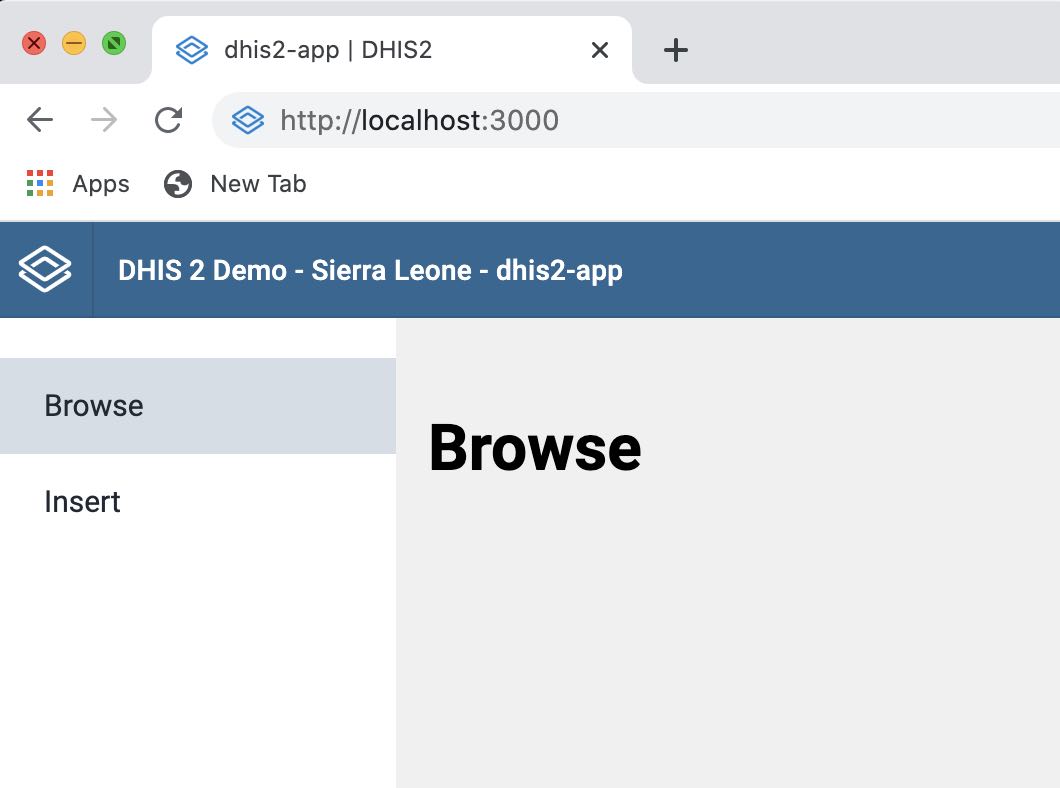Image resolution: width=1060 pixels, height=788 pixels.
Task: Click the green fullscreen window button
Action: click(114, 43)
